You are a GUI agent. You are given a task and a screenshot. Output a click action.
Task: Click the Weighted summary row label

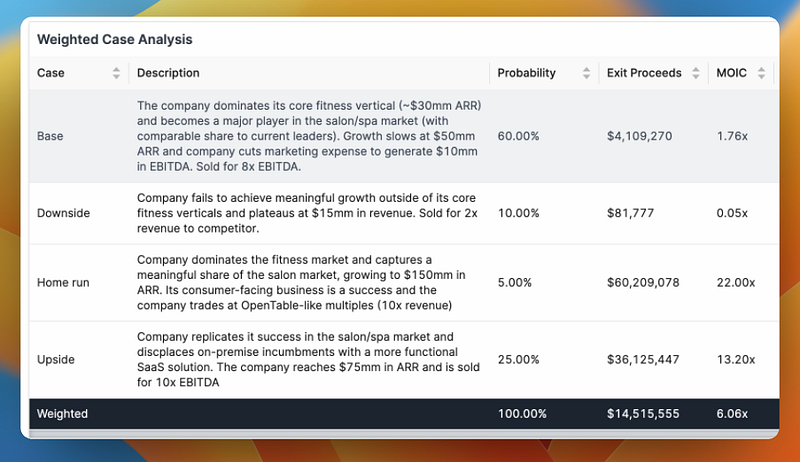[63, 413]
